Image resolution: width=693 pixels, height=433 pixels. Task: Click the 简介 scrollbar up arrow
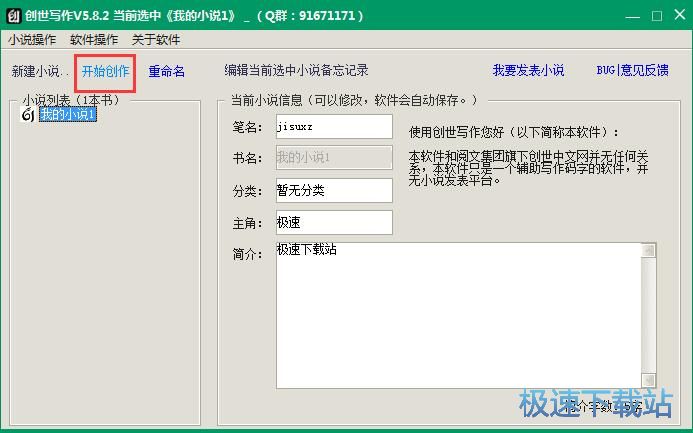click(648, 251)
